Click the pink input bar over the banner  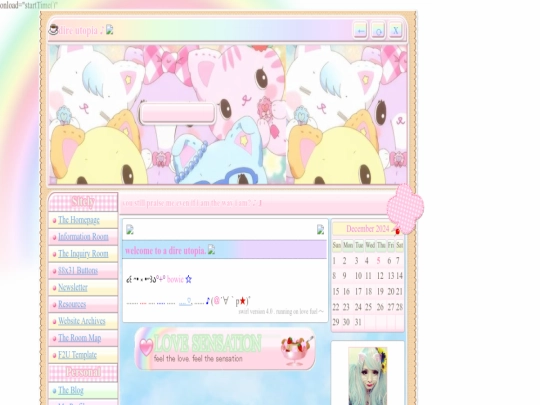(x=178, y=113)
